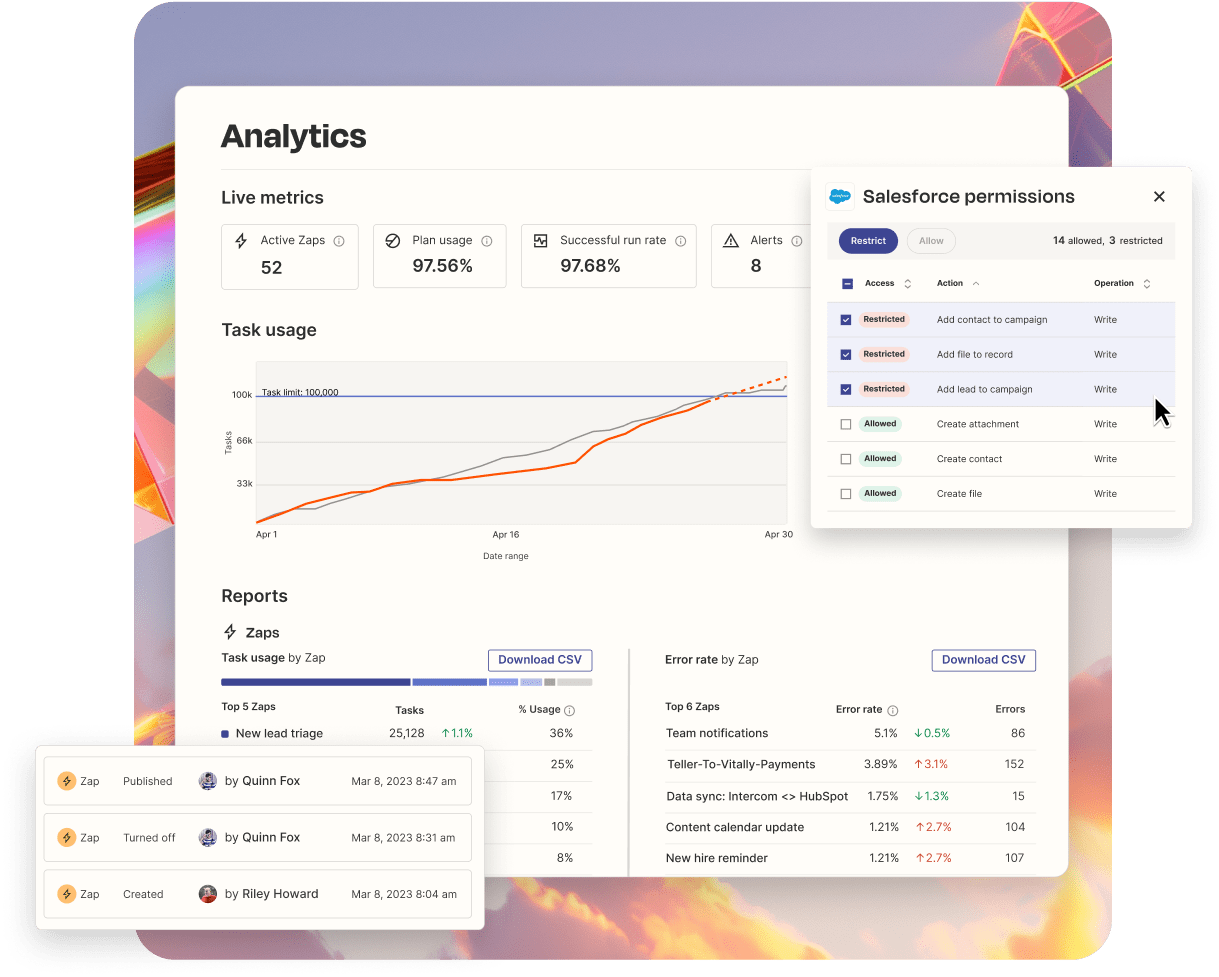Click the Active Zaps info icon
Viewport: 1219px width, 977px height.
tap(339, 241)
